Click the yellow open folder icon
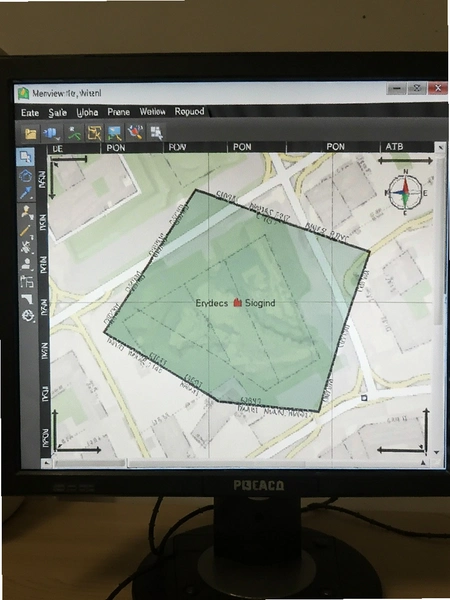Image resolution: width=450 pixels, height=600 pixels. (31, 134)
